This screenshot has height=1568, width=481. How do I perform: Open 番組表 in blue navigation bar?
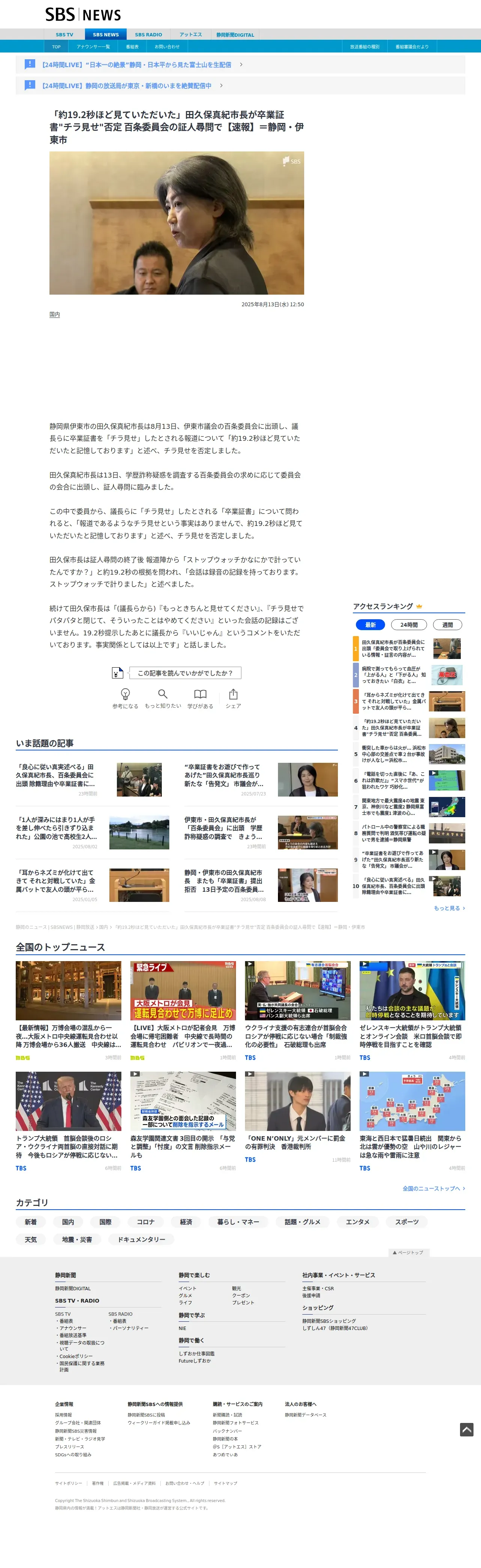click(x=132, y=46)
